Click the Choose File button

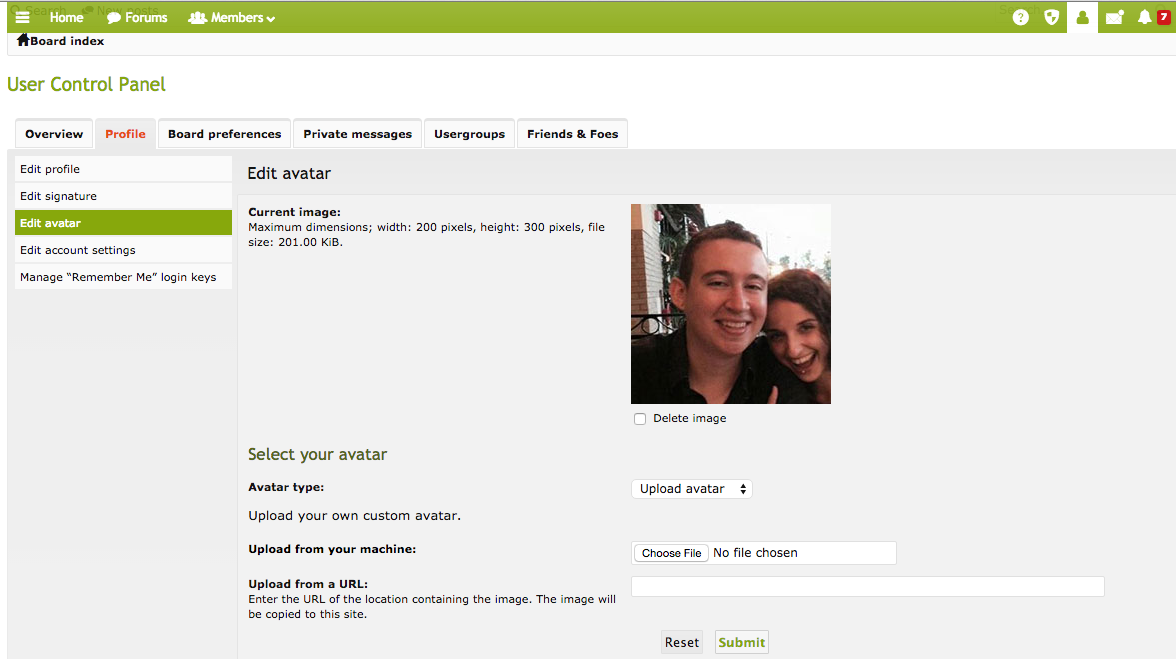coord(671,553)
